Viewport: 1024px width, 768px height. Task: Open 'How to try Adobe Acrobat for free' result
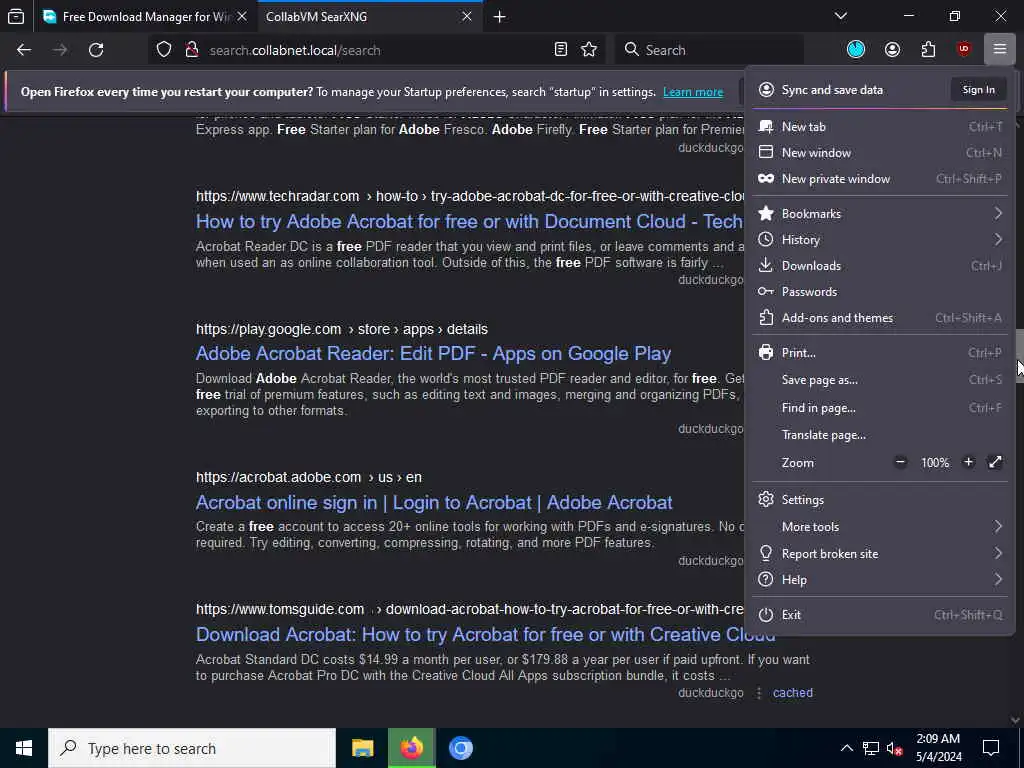click(469, 221)
